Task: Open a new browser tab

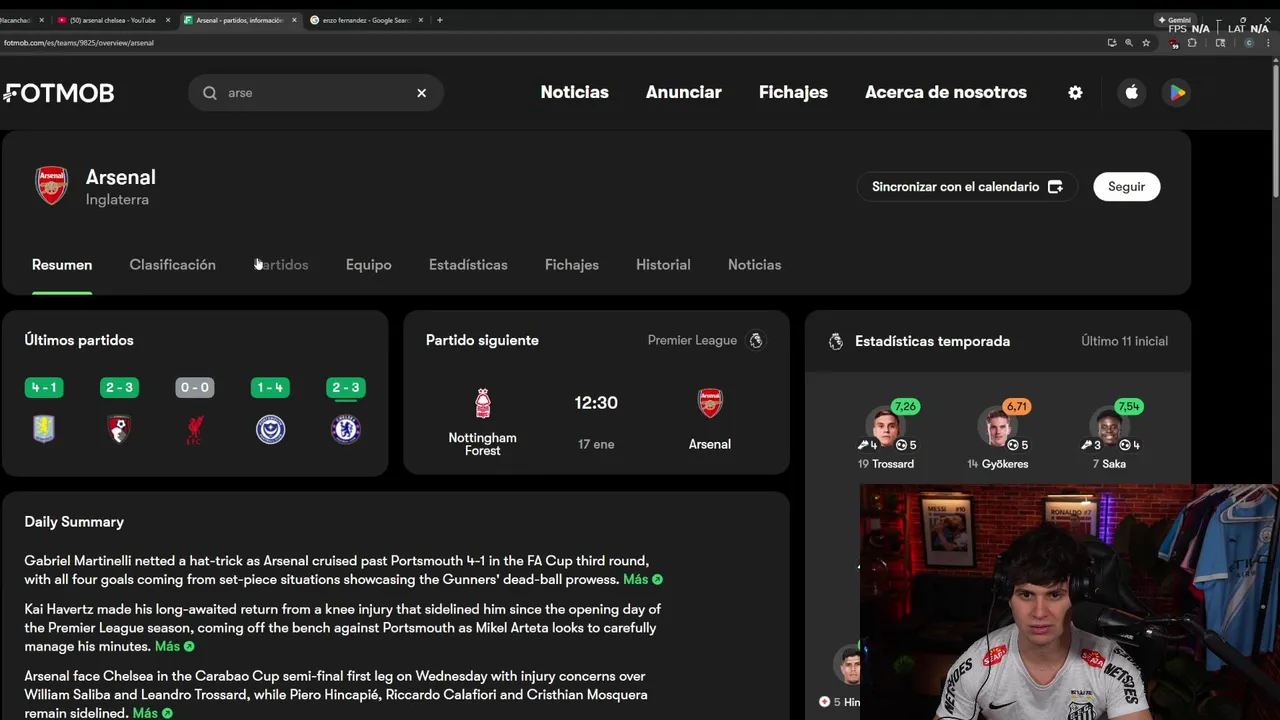Action: coord(440,20)
